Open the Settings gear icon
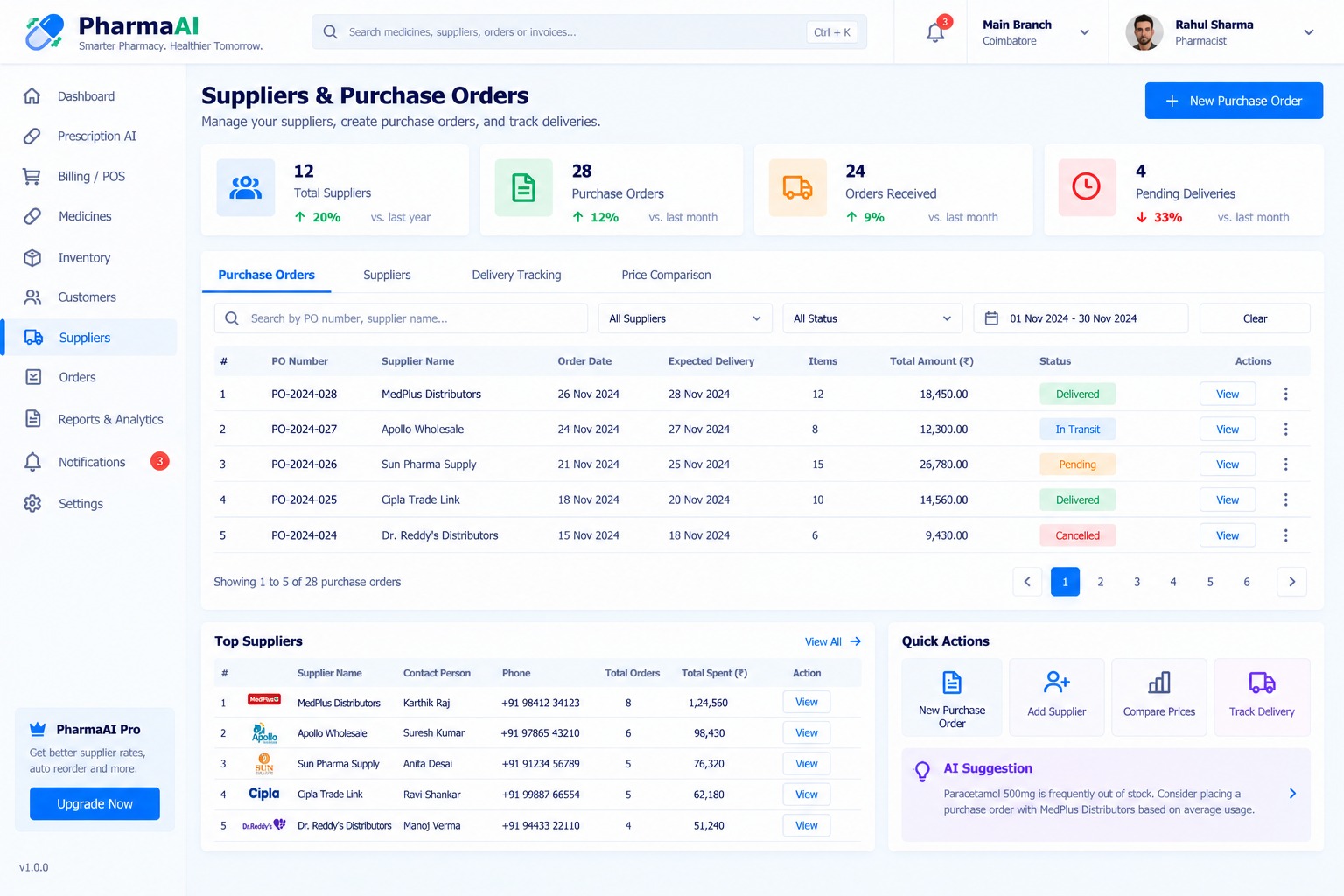Viewport: 1344px width, 896px height. (32, 504)
